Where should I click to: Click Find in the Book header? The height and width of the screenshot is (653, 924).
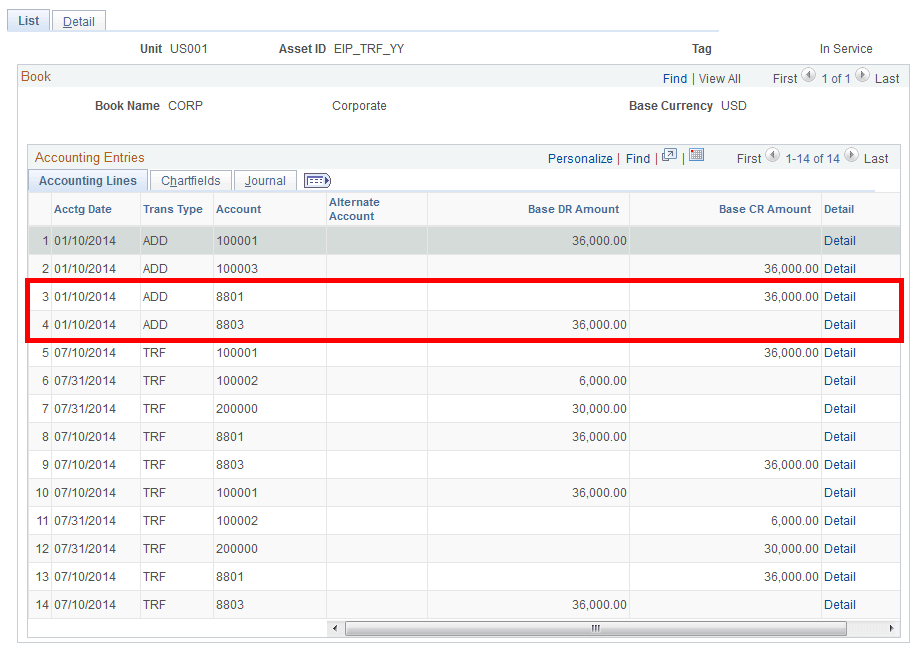[675, 78]
